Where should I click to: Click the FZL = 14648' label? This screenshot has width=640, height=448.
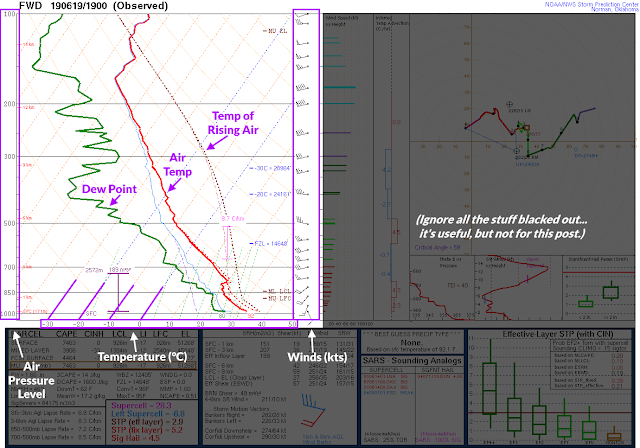click(x=269, y=244)
